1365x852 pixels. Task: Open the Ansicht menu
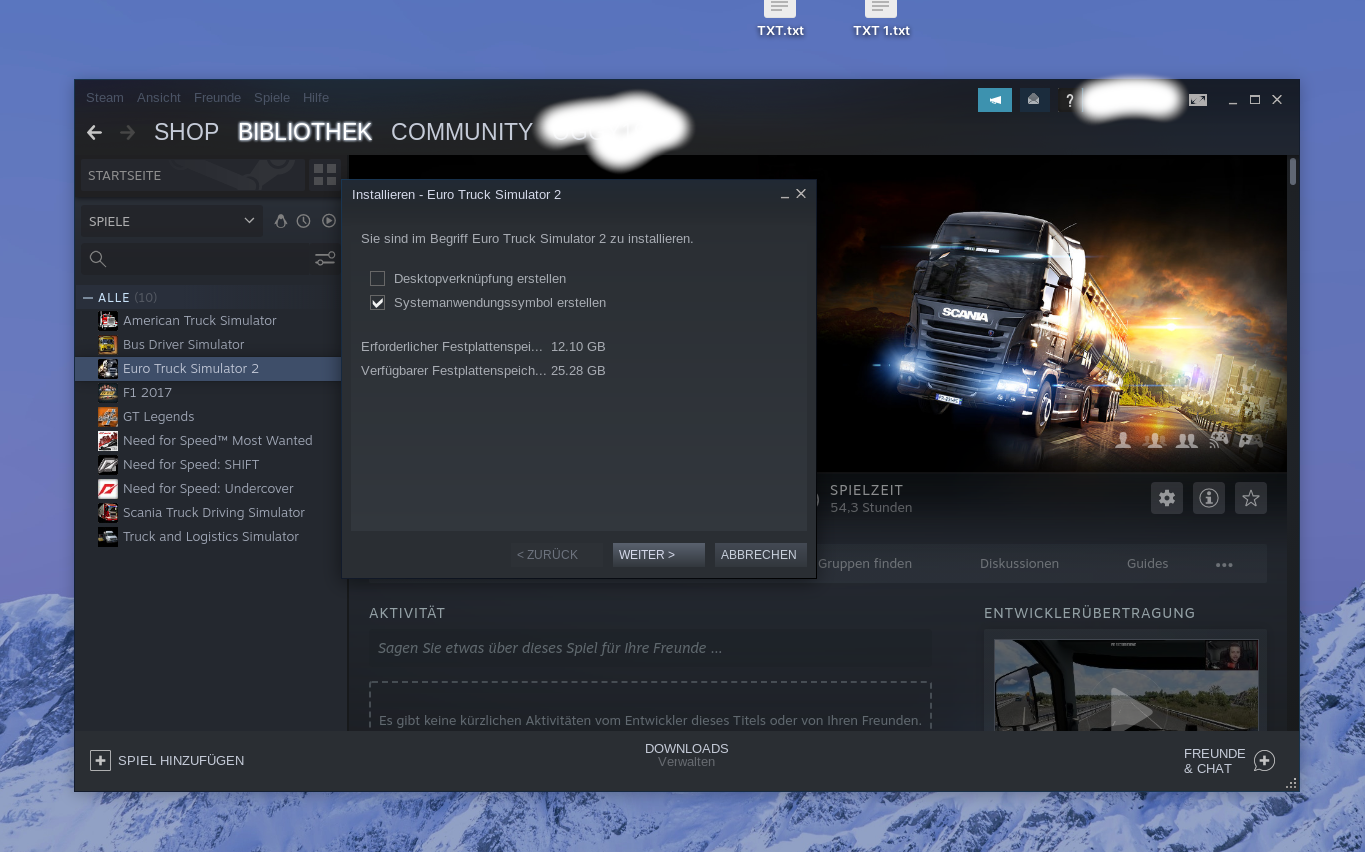(159, 98)
